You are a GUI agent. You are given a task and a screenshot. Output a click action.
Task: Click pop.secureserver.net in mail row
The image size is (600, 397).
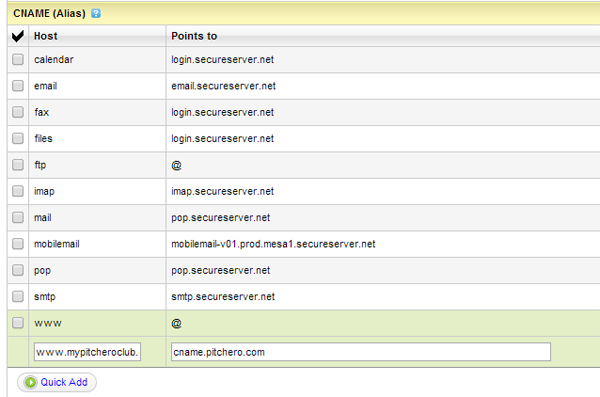(220, 218)
